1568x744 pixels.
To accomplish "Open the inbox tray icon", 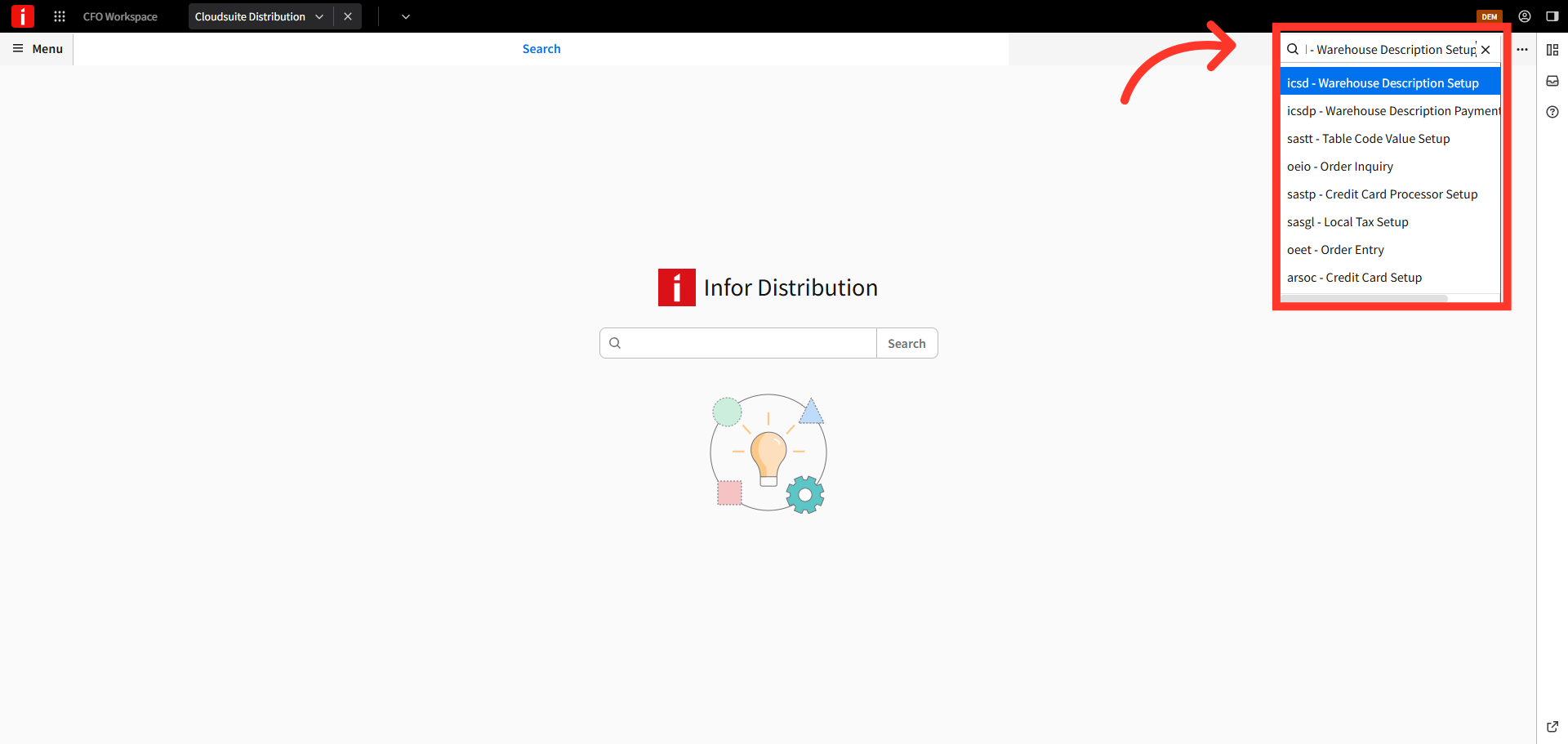I will 1552,81.
